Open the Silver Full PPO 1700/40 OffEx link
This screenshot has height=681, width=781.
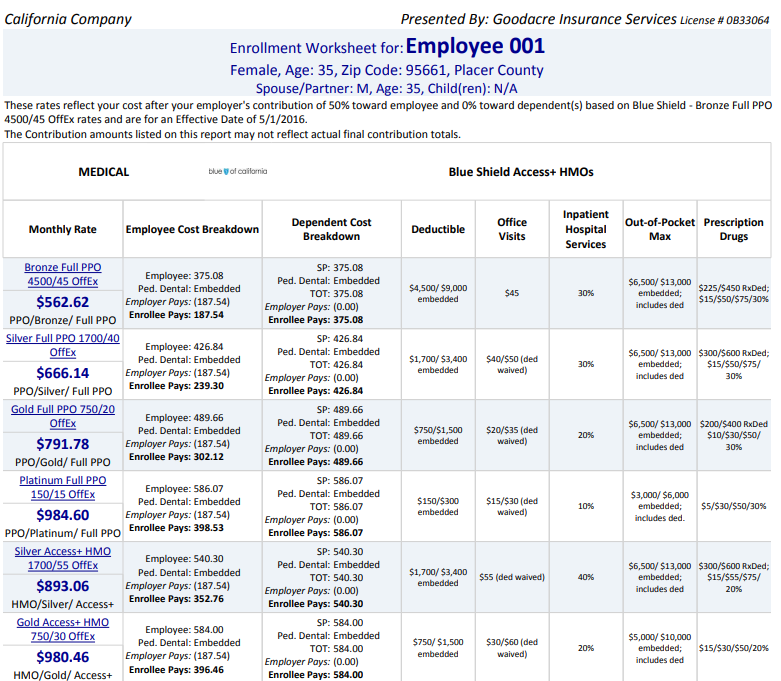pos(63,345)
